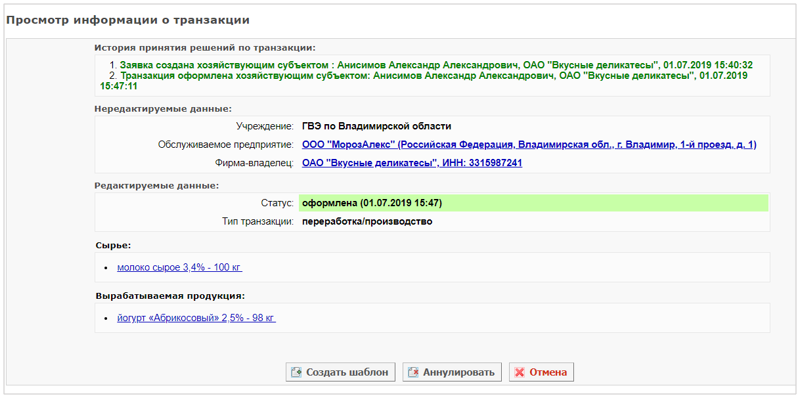800x397 pixels.
Task: Select second history entry Транзакция оформлена
Action: point(424,81)
